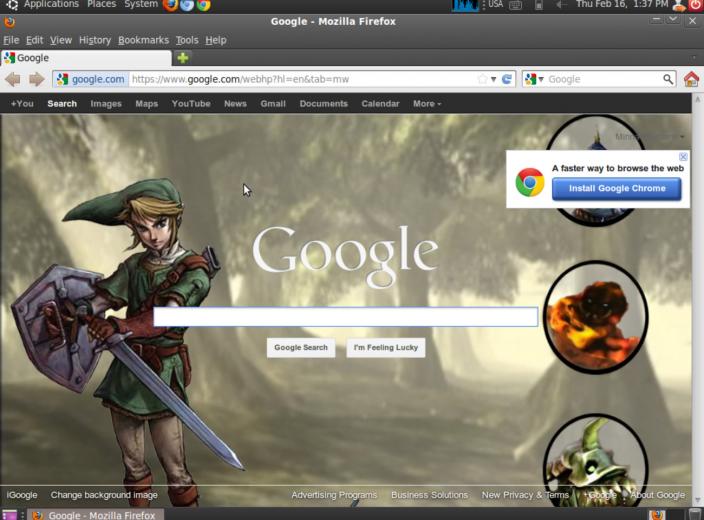The height and width of the screenshot is (520, 704).
Task: Open Calendar from the Google bar
Action: pyautogui.click(x=380, y=104)
